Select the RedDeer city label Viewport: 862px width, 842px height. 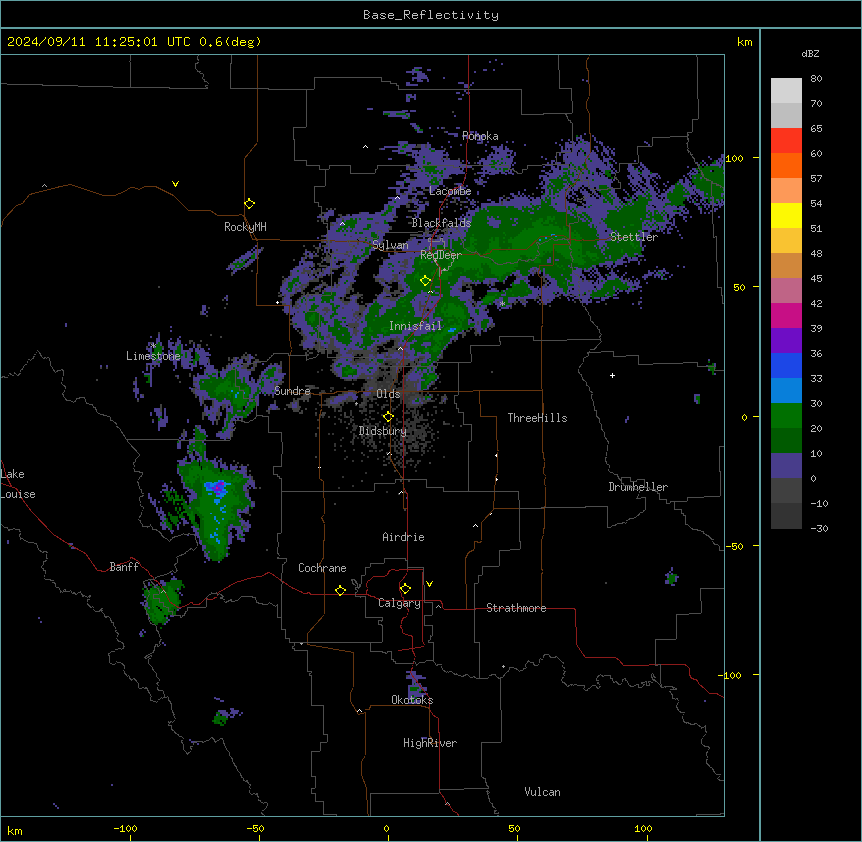tap(441, 255)
